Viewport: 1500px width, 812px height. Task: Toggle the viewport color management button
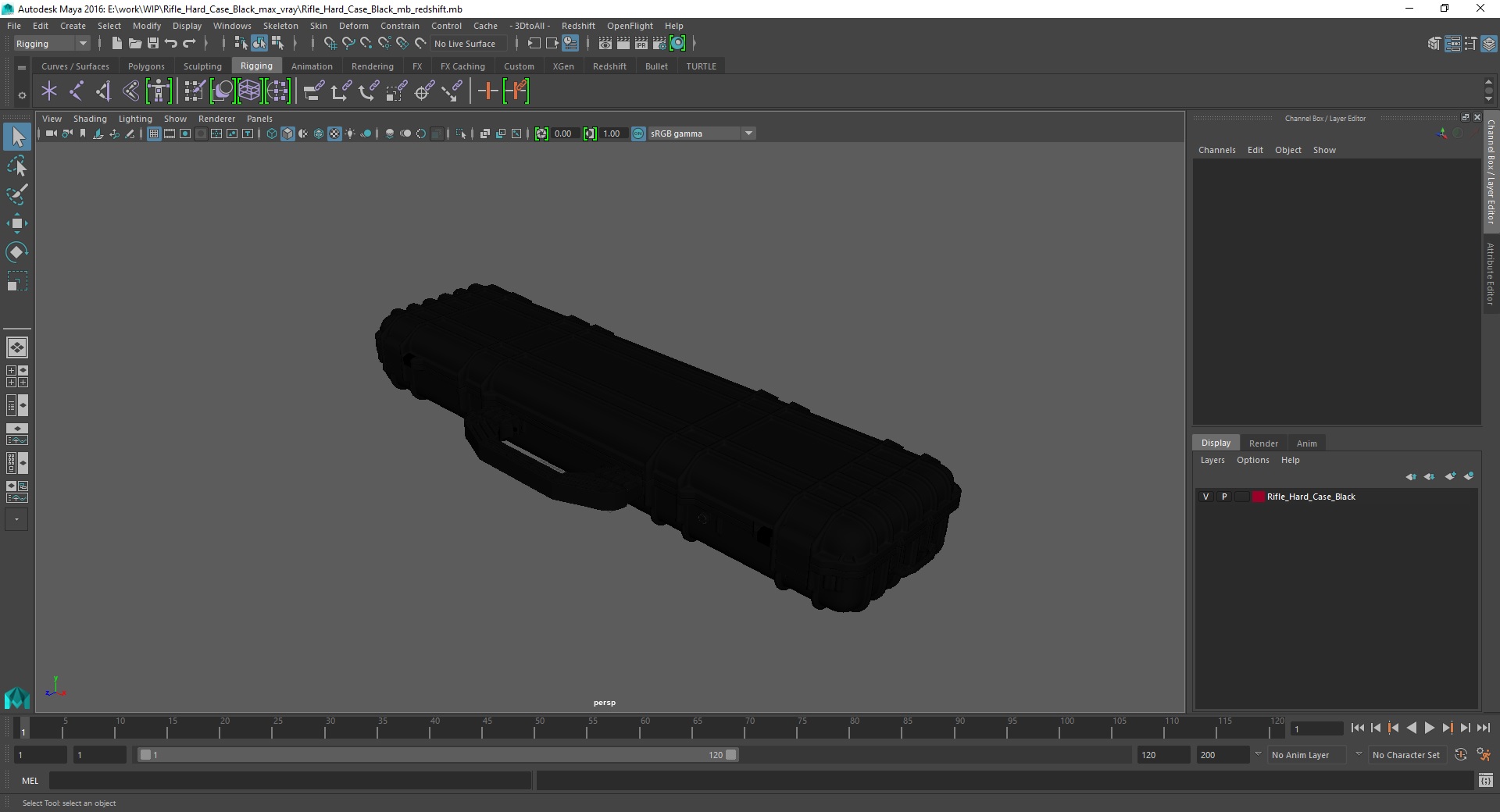(638, 134)
